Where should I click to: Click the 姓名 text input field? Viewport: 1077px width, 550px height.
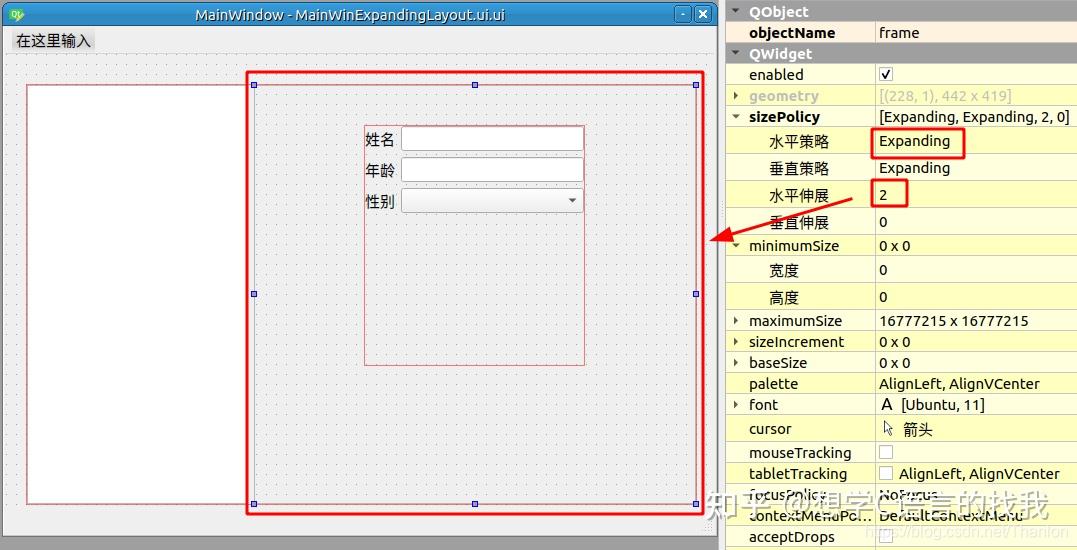pyautogui.click(x=492, y=139)
